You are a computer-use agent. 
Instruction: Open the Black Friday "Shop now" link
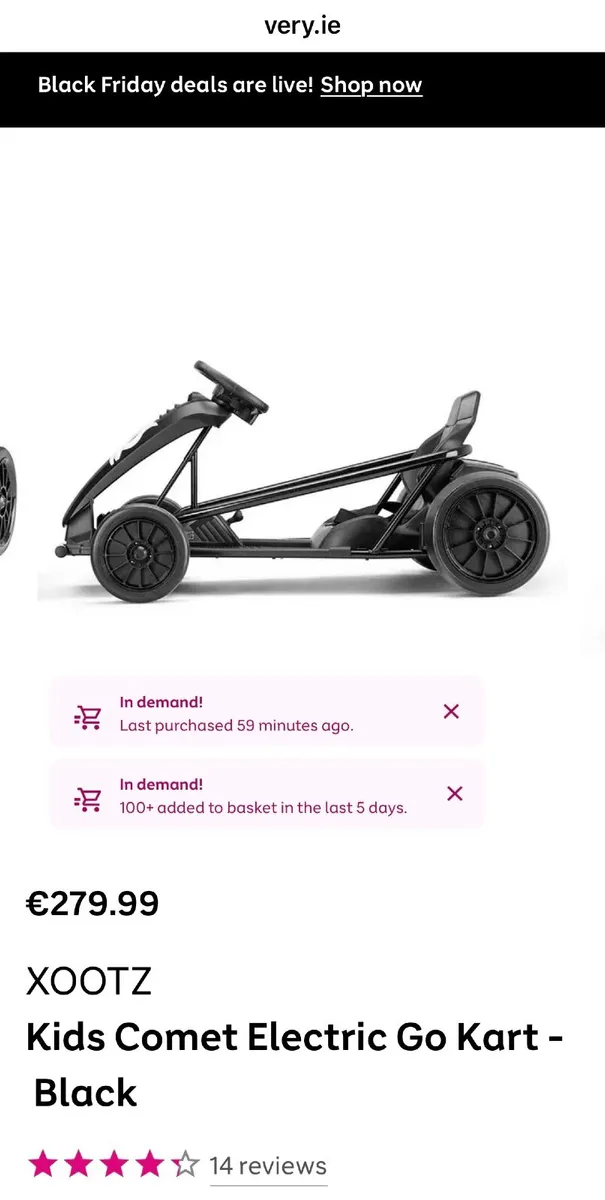371,85
